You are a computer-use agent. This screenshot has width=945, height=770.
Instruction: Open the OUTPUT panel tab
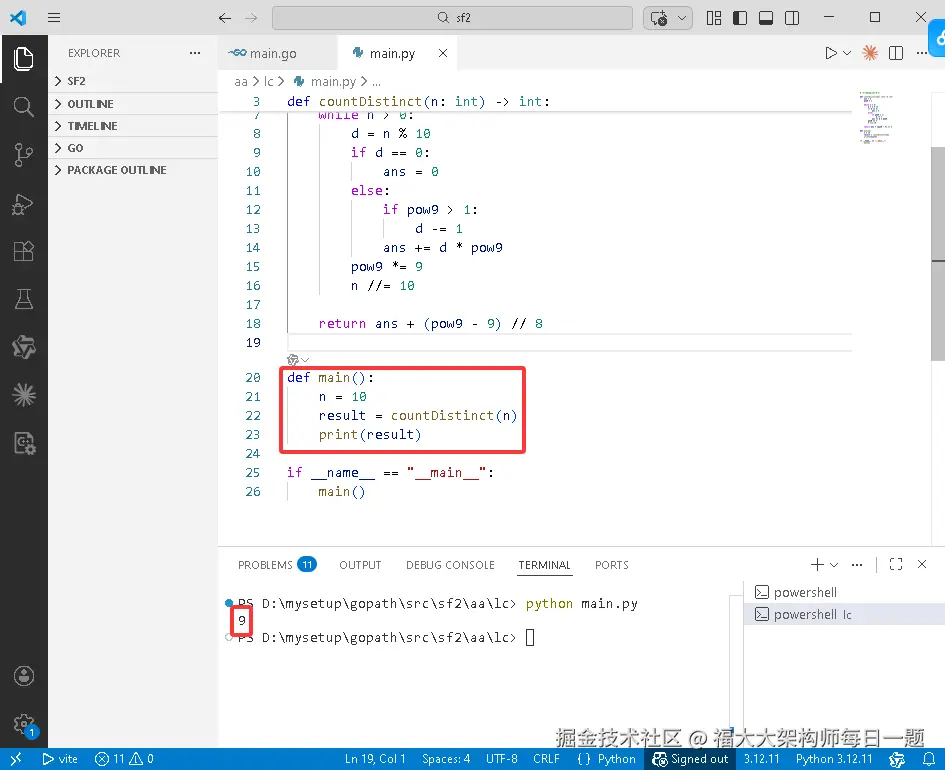tap(360, 565)
